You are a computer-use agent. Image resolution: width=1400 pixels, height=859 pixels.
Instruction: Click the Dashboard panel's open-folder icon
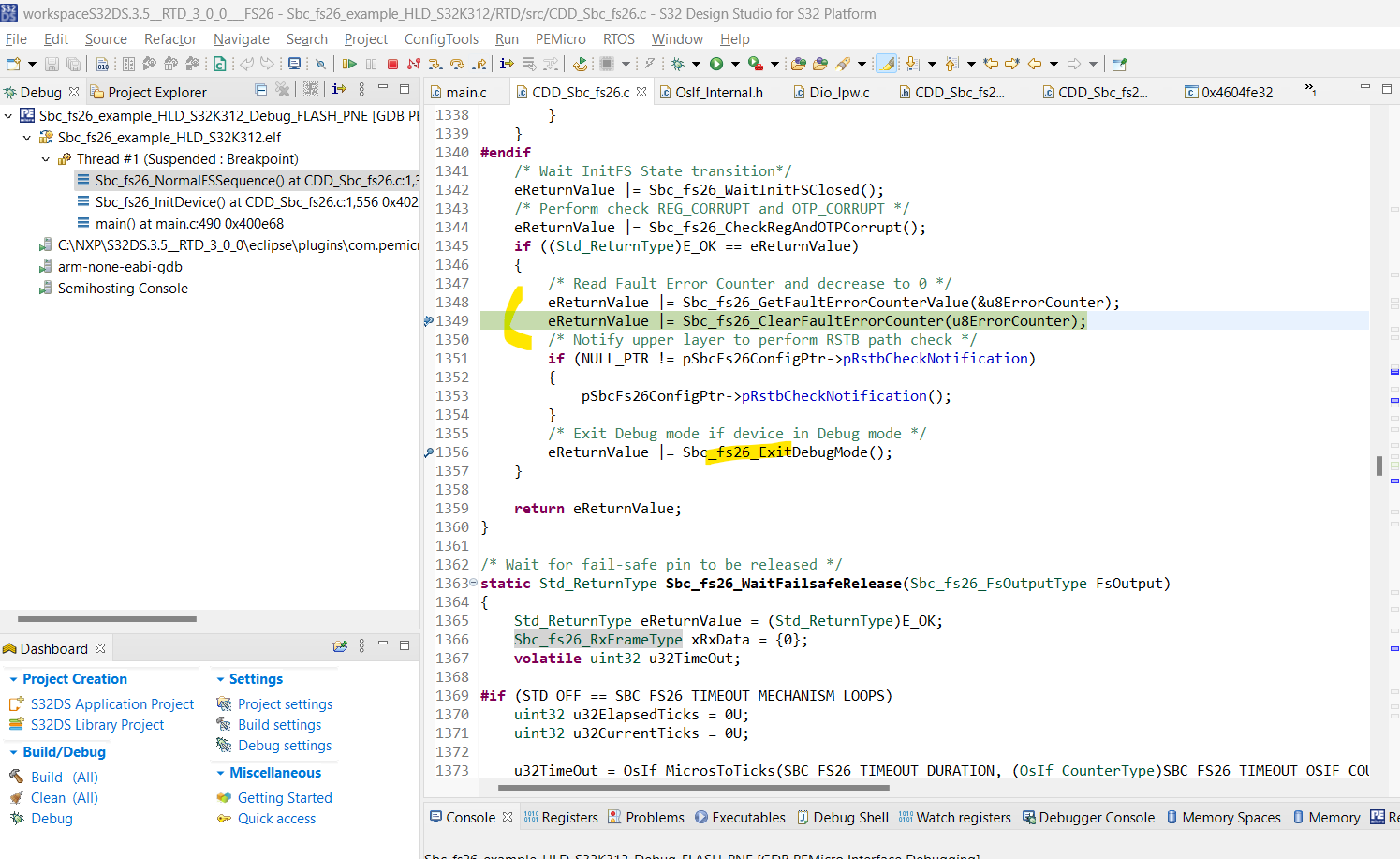click(340, 646)
